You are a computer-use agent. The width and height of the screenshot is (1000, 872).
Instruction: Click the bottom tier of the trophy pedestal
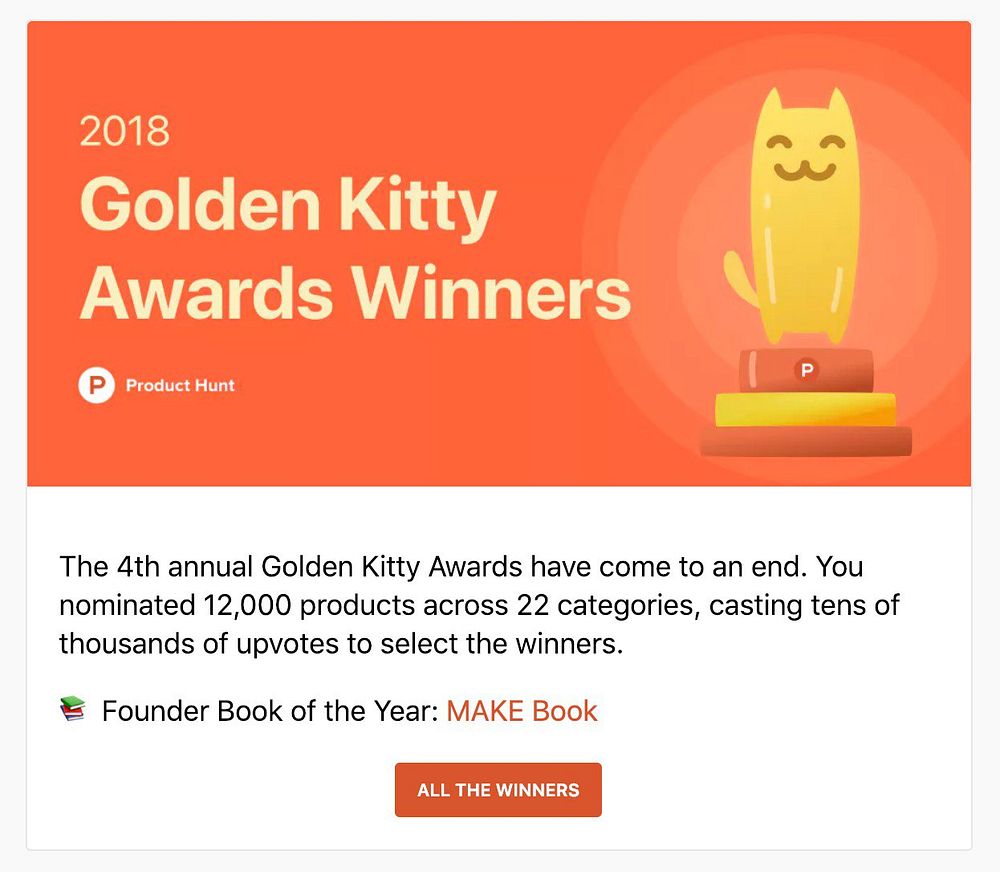[806, 441]
